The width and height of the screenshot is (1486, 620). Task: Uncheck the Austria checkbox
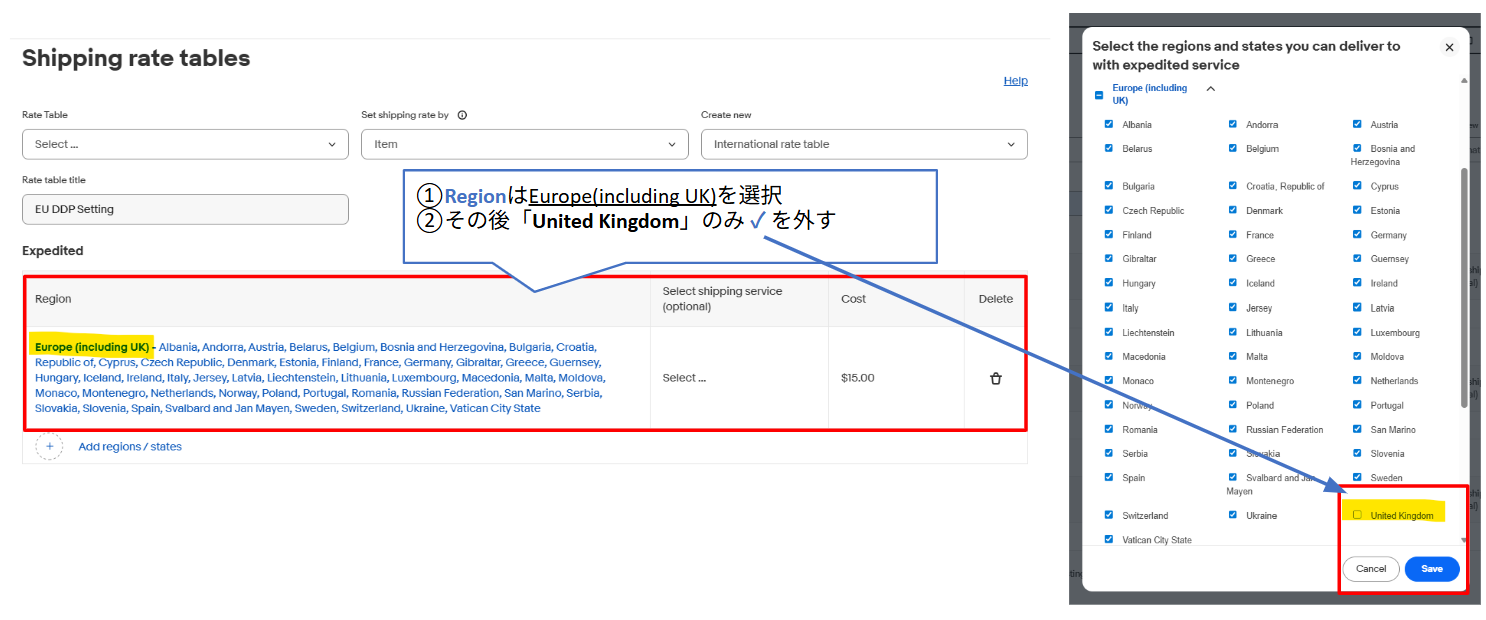click(1357, 124)
